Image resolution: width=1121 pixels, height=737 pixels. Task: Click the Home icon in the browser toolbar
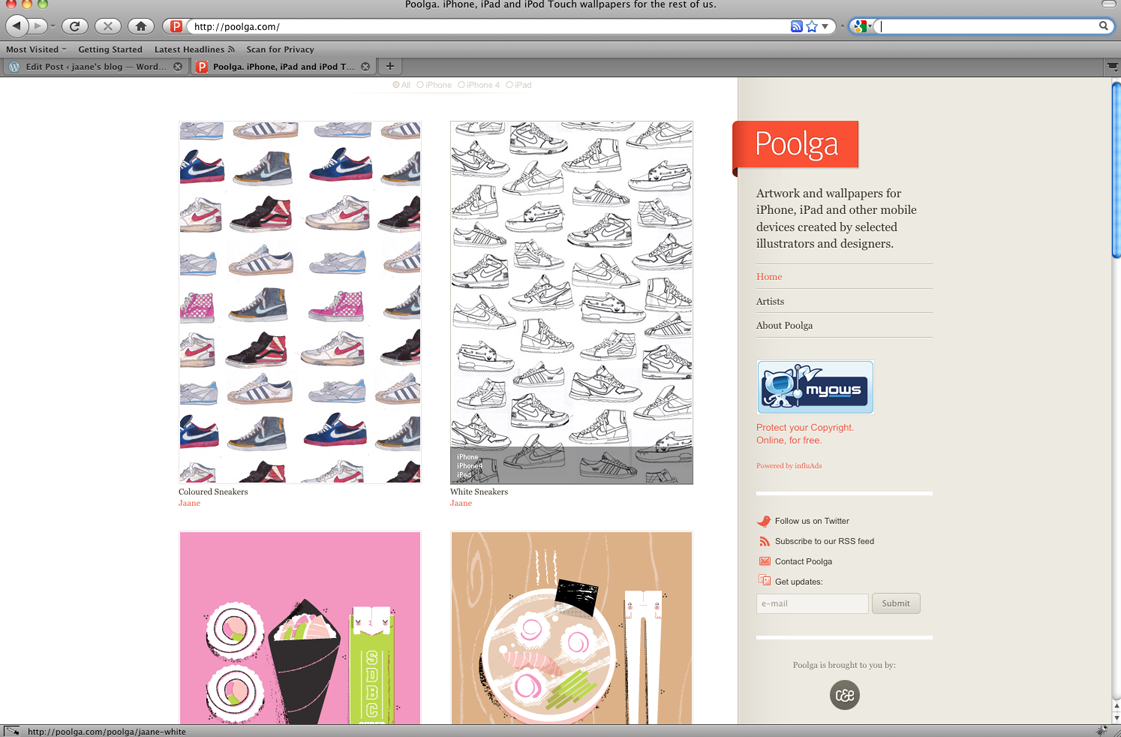coord(139,27)
